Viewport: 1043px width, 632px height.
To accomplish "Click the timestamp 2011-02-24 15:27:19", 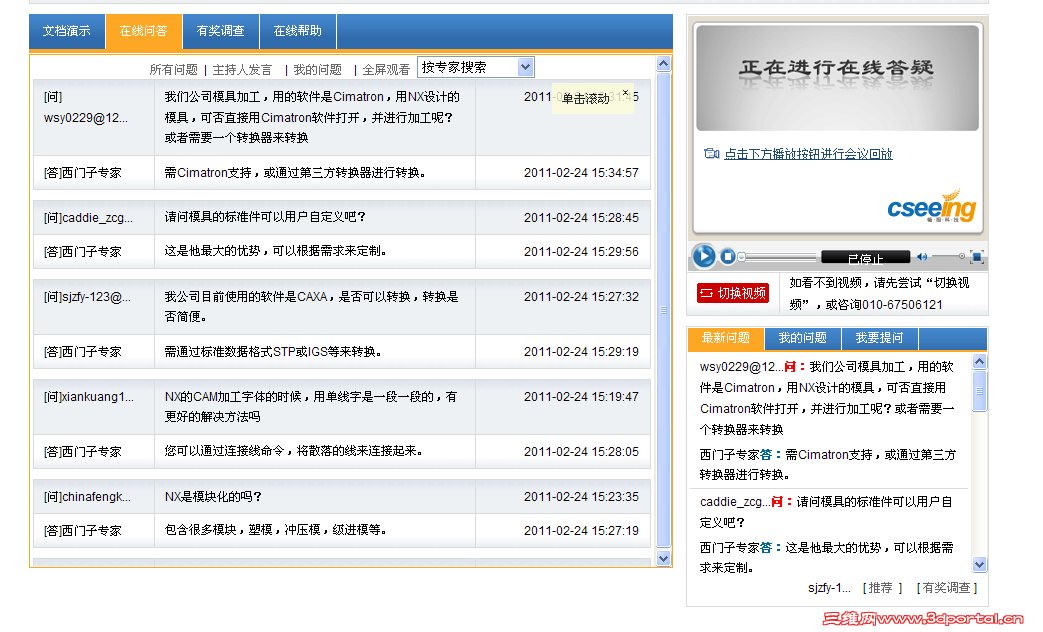I will point(581,531).
